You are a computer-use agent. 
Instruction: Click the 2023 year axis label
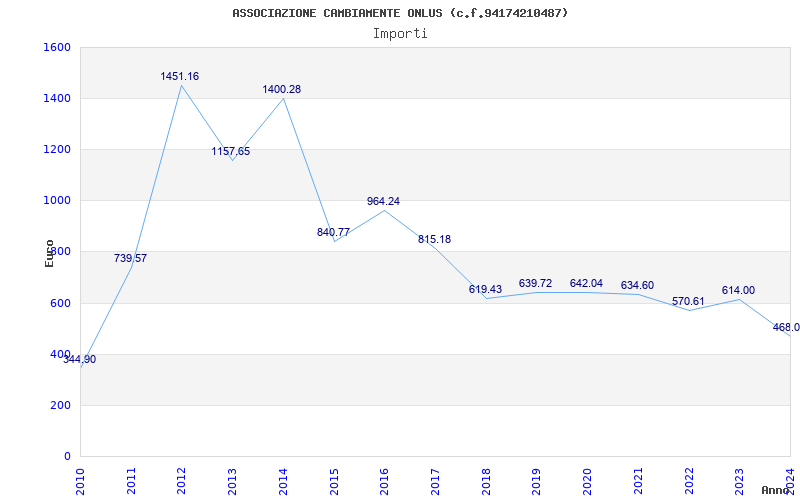point(739,482)
